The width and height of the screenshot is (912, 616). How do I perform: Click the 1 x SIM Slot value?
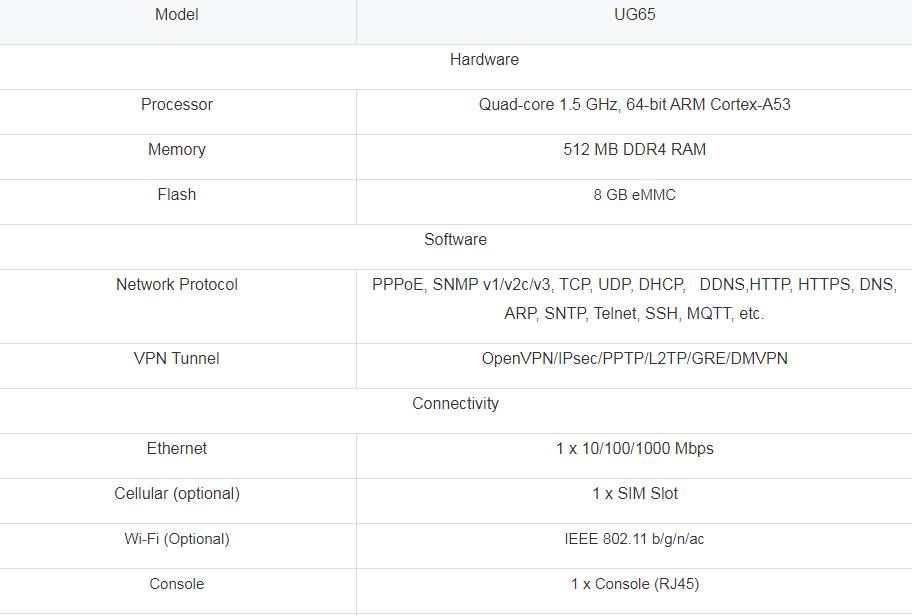[635, 494]
